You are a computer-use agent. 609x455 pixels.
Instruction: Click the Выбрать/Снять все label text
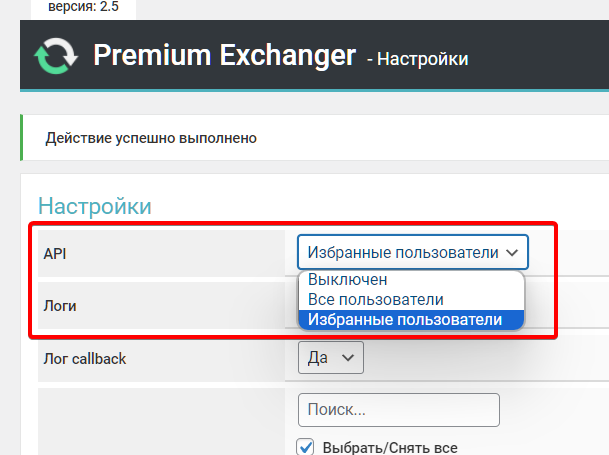click(390, 447)
